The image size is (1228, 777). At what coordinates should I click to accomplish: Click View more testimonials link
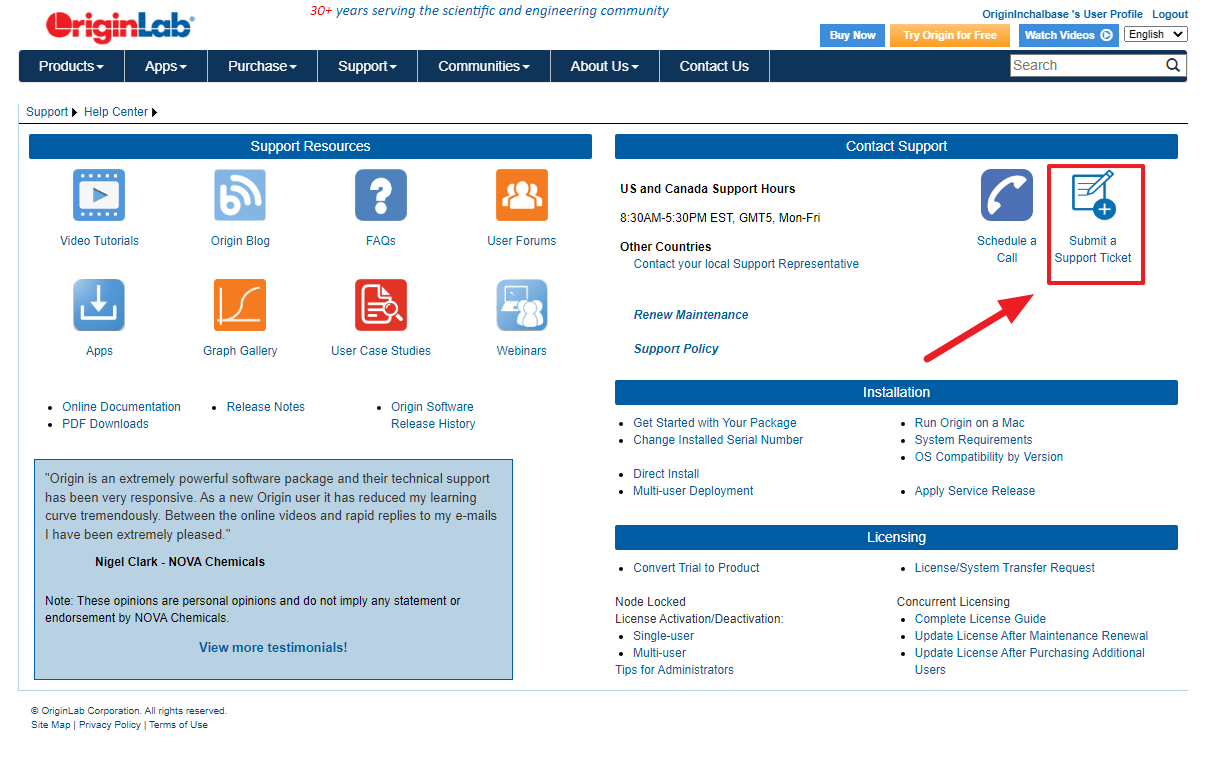pyautogui.click(x=273, y=647)
